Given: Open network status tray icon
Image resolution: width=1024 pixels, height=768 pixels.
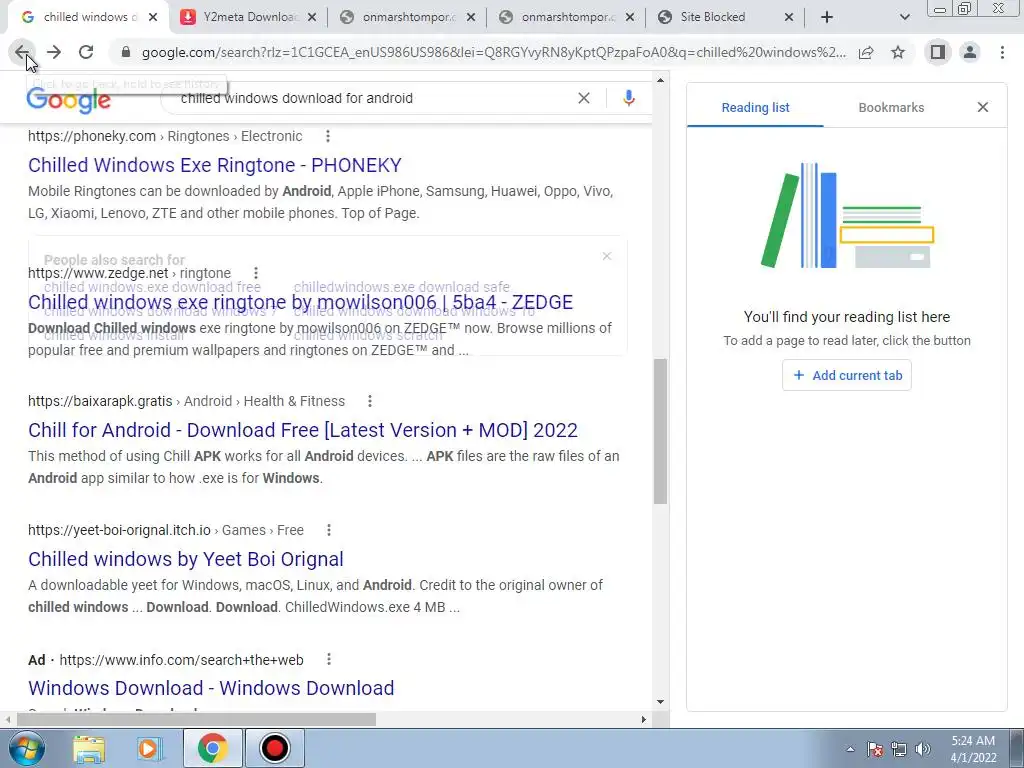Looking at the screenshot, I should tap(899, 749).
